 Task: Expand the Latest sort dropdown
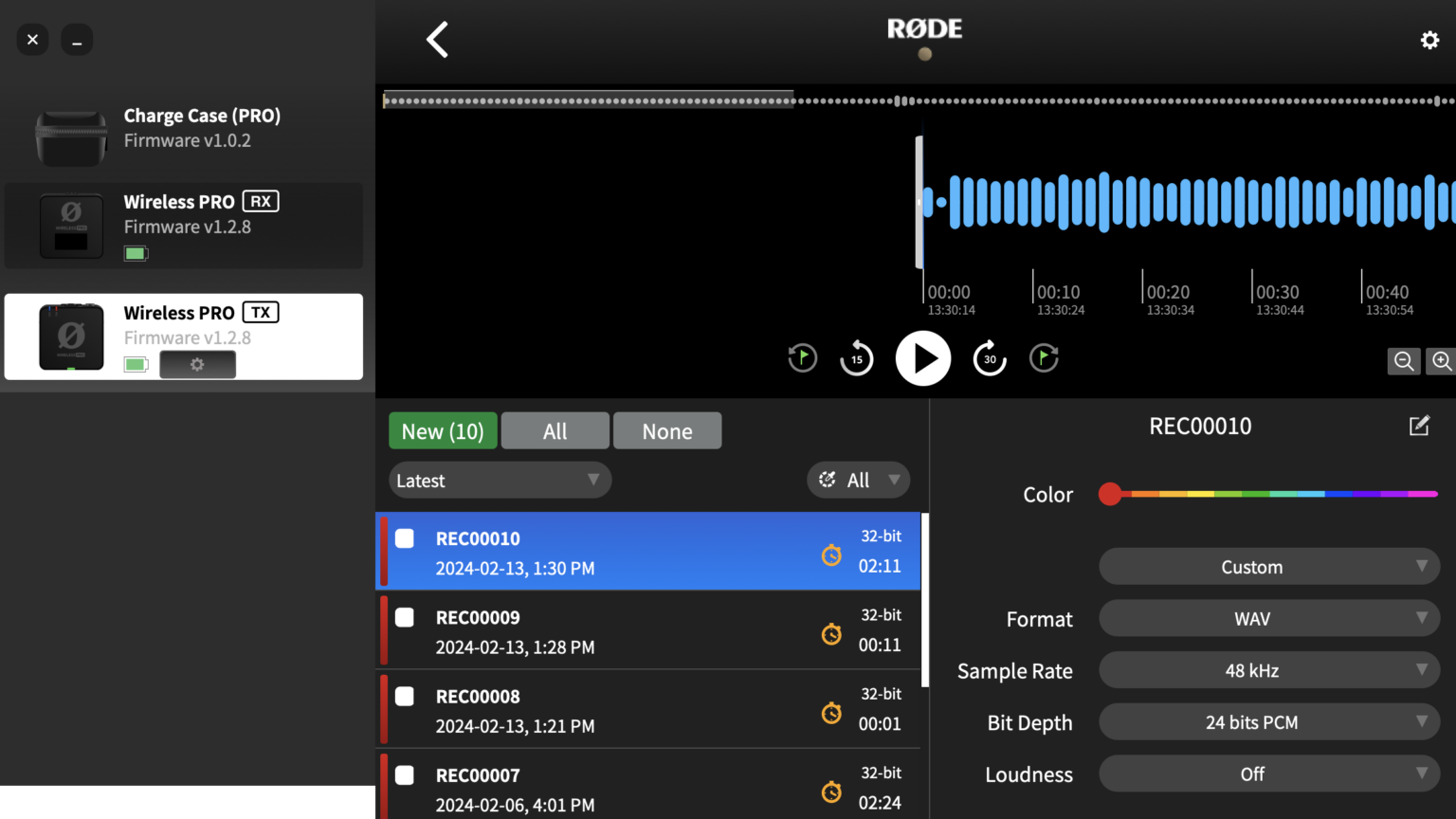pos(500,481)
